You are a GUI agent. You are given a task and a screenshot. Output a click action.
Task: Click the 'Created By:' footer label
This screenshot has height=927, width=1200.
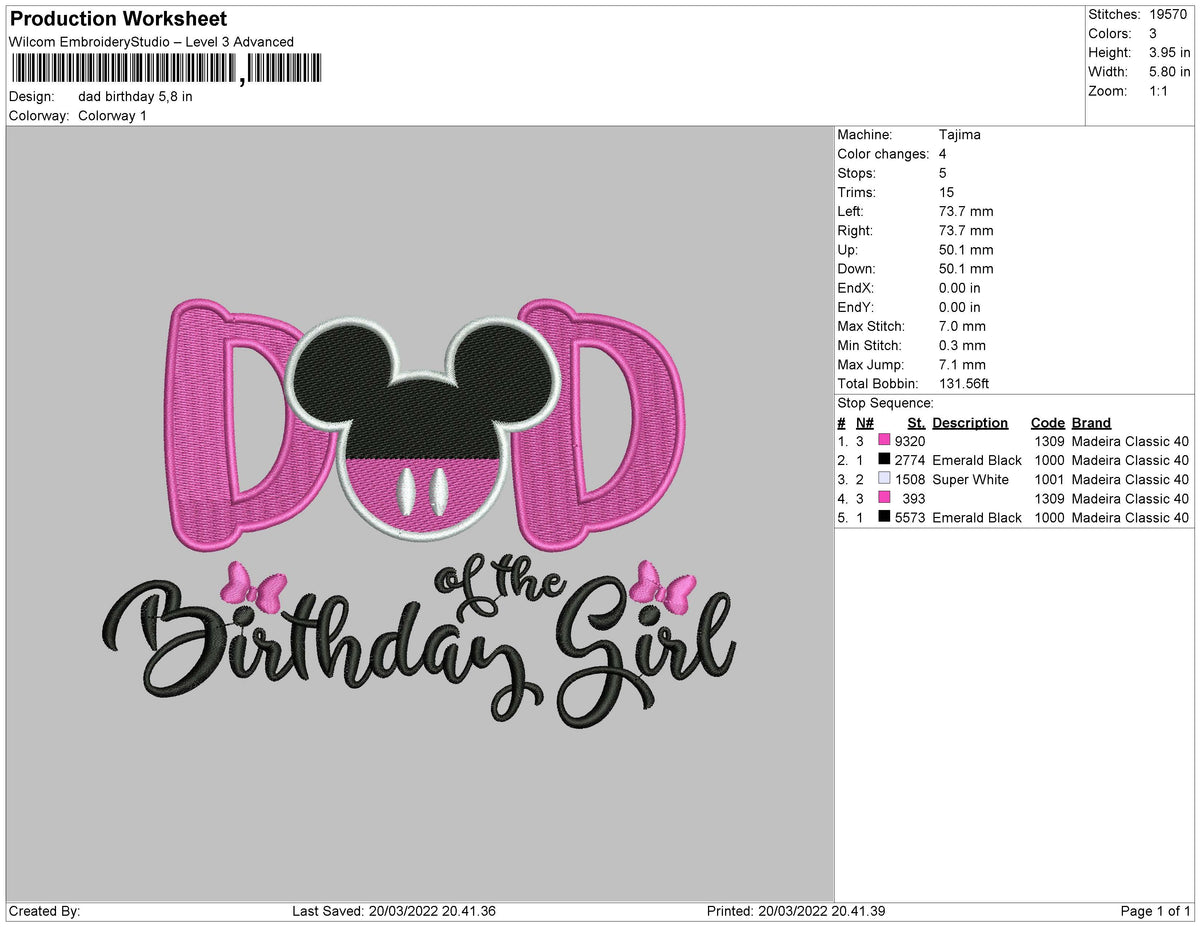tap(44, 911)
